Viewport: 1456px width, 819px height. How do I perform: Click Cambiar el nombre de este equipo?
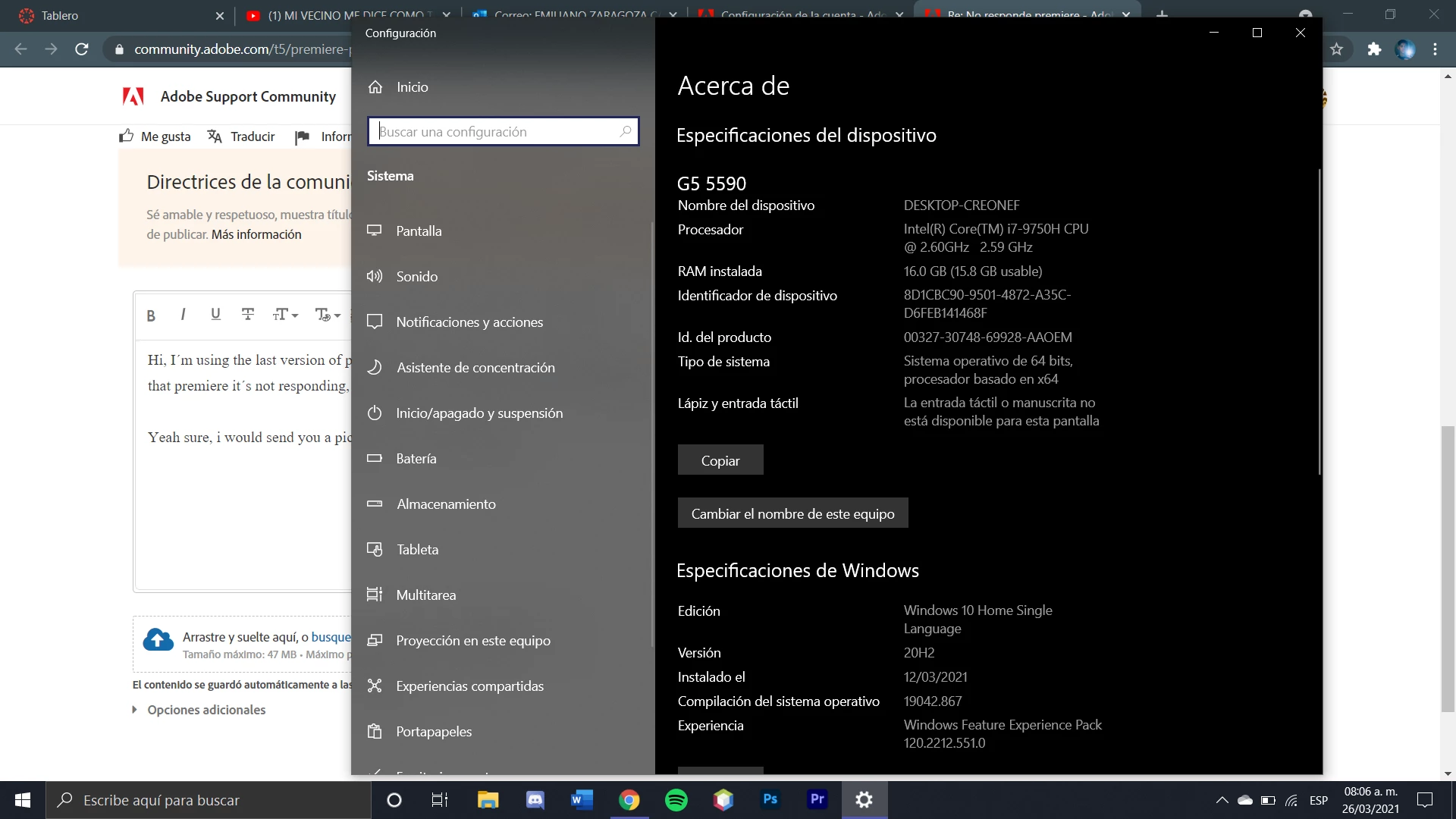[x=792, y=513]
